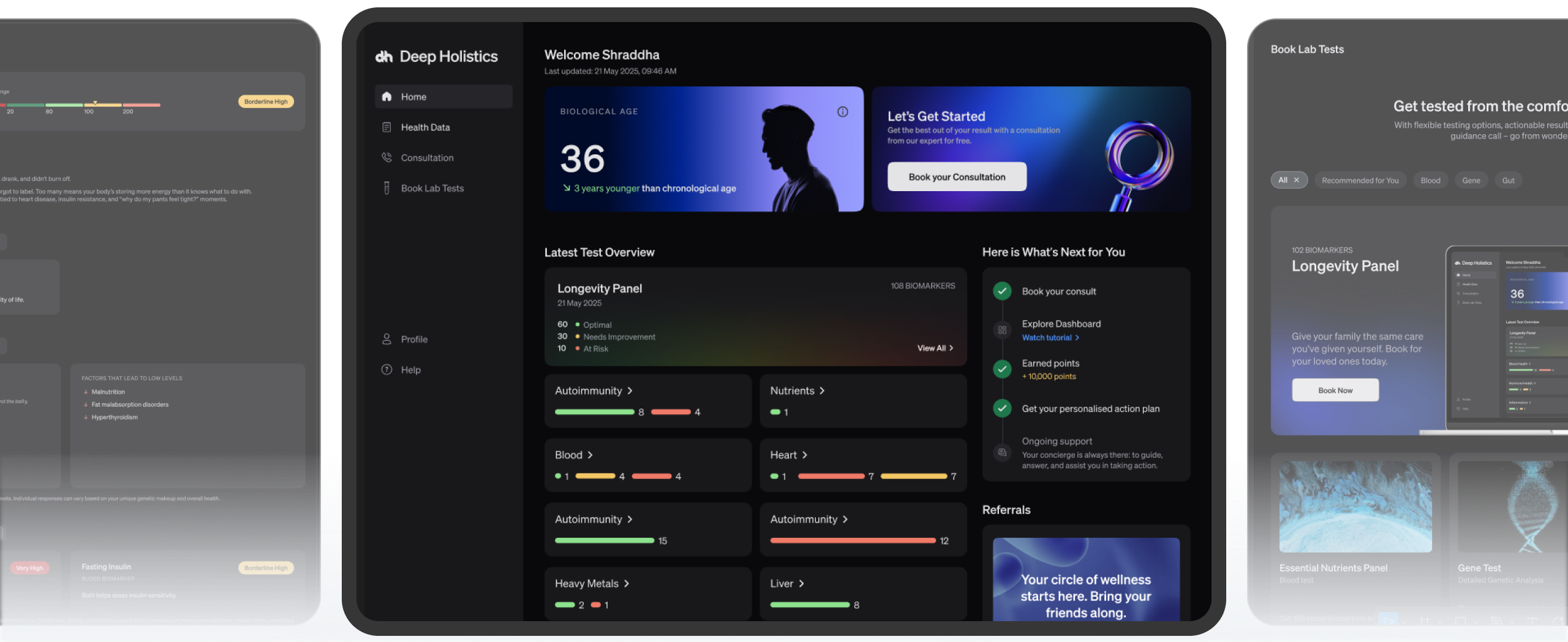Viewport: 1568px width, 642px height.
Task: Open Home via its house icon
Action: (386, 96)
